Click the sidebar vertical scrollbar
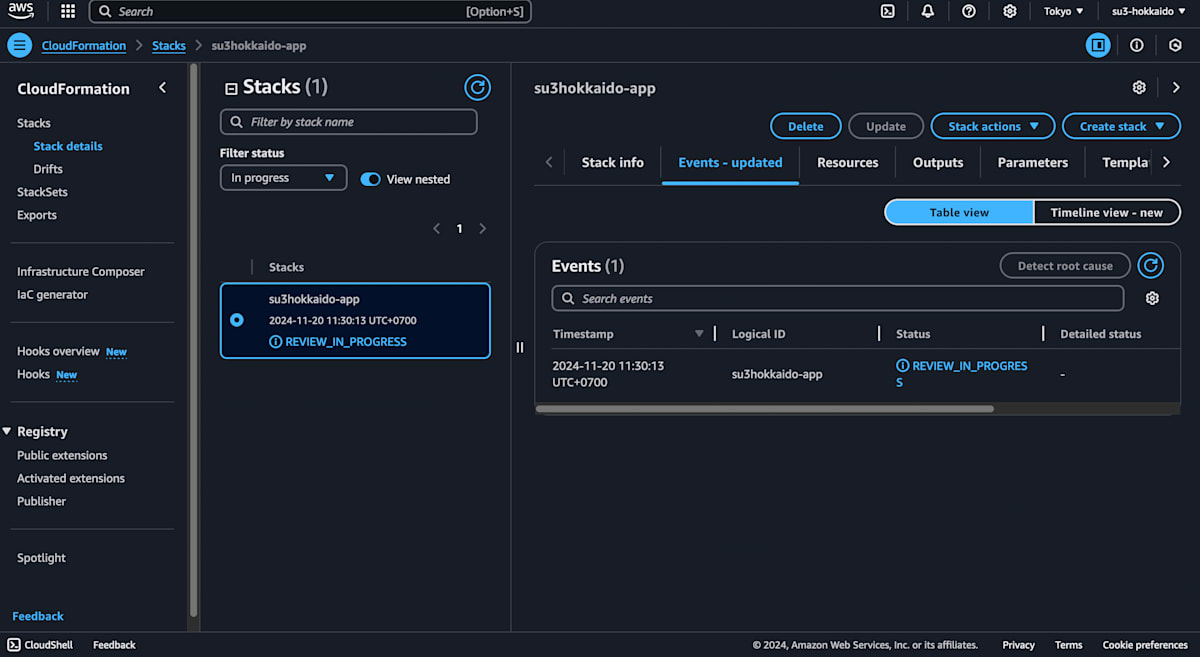1200x657 pixels. [193, 340]
